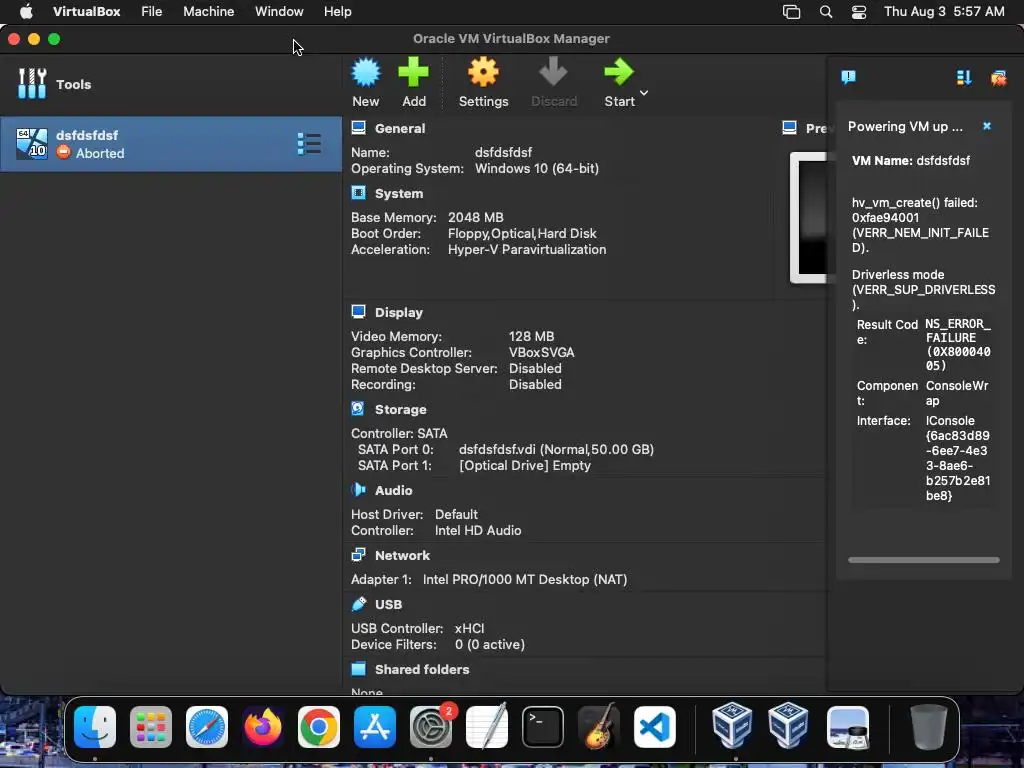Screen dimensions: 1024x768
Task: Open Settings via the orange gear icon
Action: (x=483, y=72)
